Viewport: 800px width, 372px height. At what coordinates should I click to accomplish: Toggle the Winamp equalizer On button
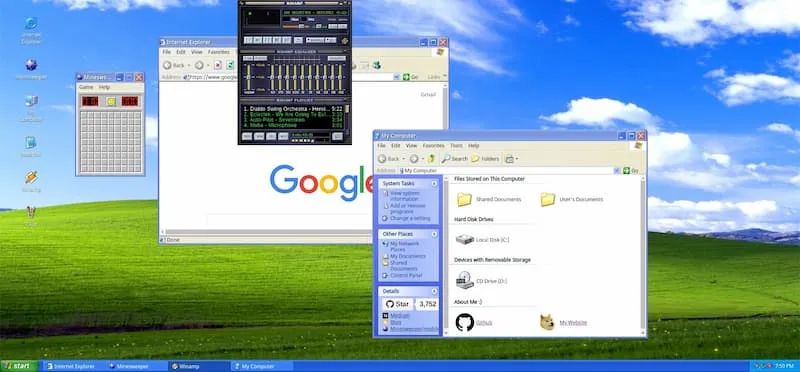click(x=246, y=58)
